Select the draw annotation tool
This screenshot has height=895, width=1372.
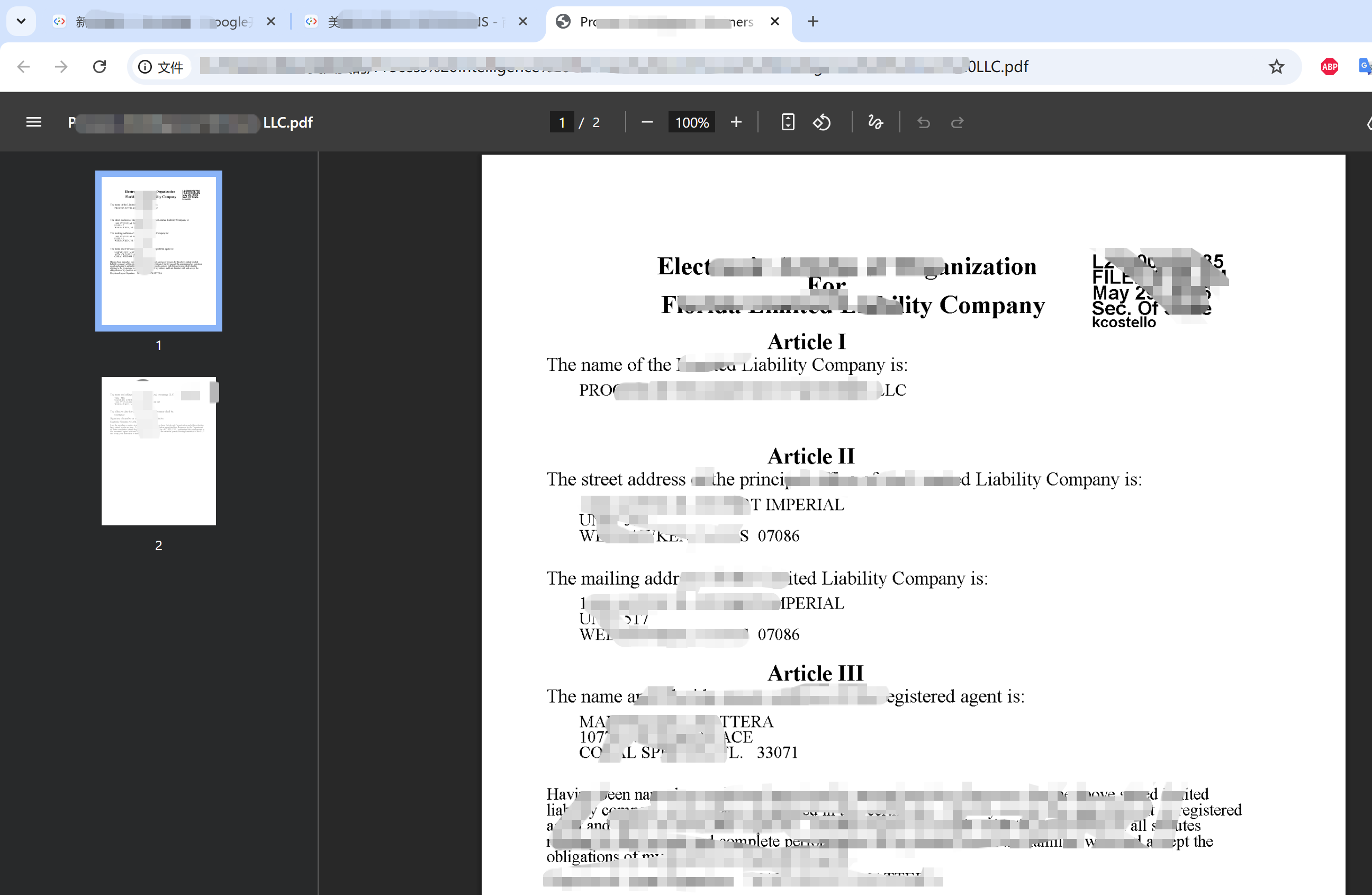tap(875, 122)
